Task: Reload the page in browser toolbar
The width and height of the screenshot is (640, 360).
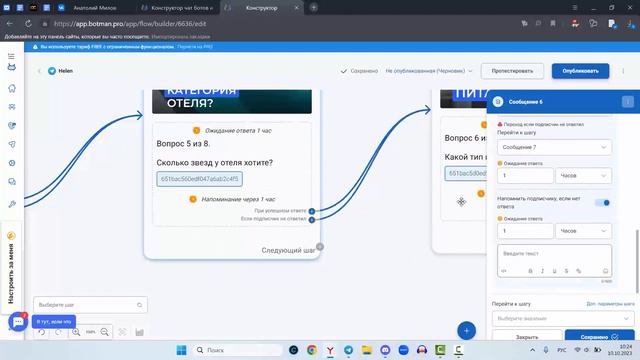Action: pos(28,24)
